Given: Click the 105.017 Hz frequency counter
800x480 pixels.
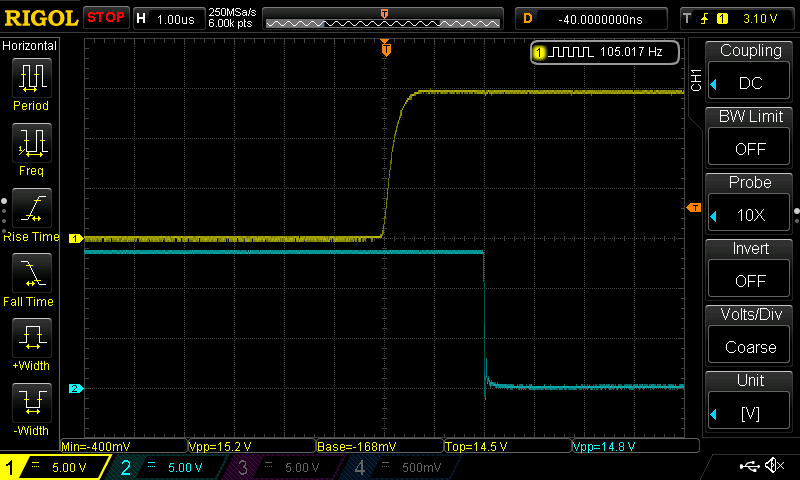Looking at the screenshot, I should pyautogui.click(x=604, y=52).
